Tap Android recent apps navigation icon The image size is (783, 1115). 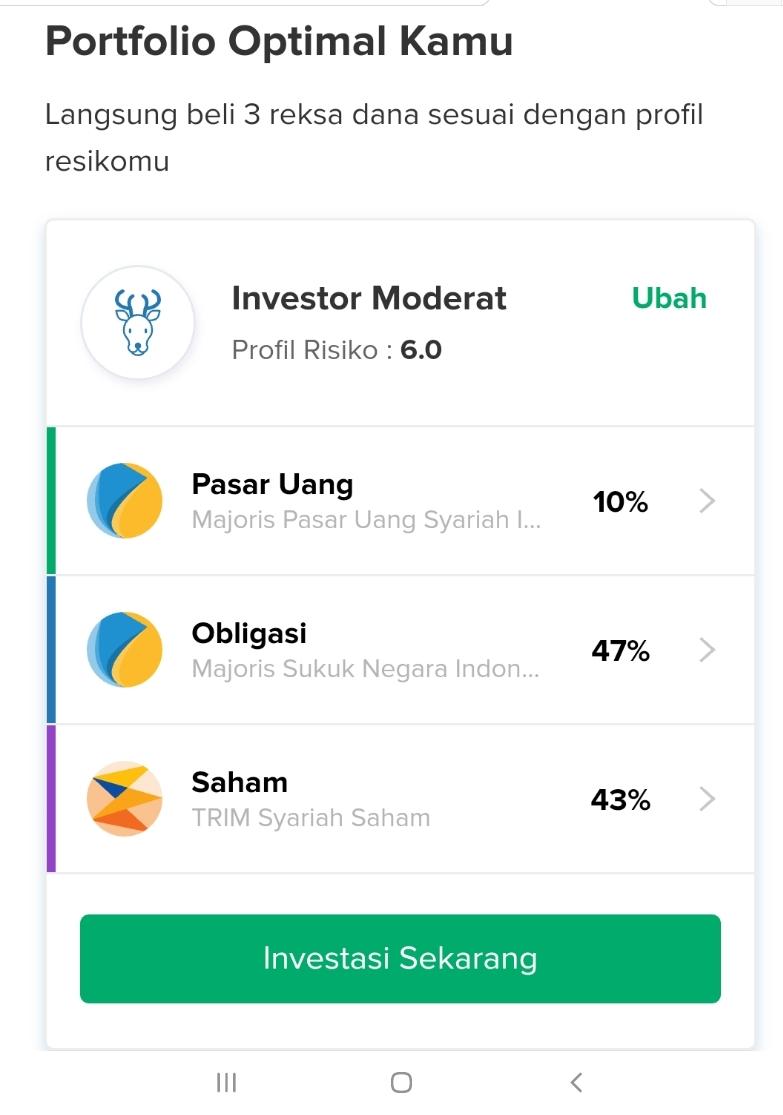[226, 1082]
